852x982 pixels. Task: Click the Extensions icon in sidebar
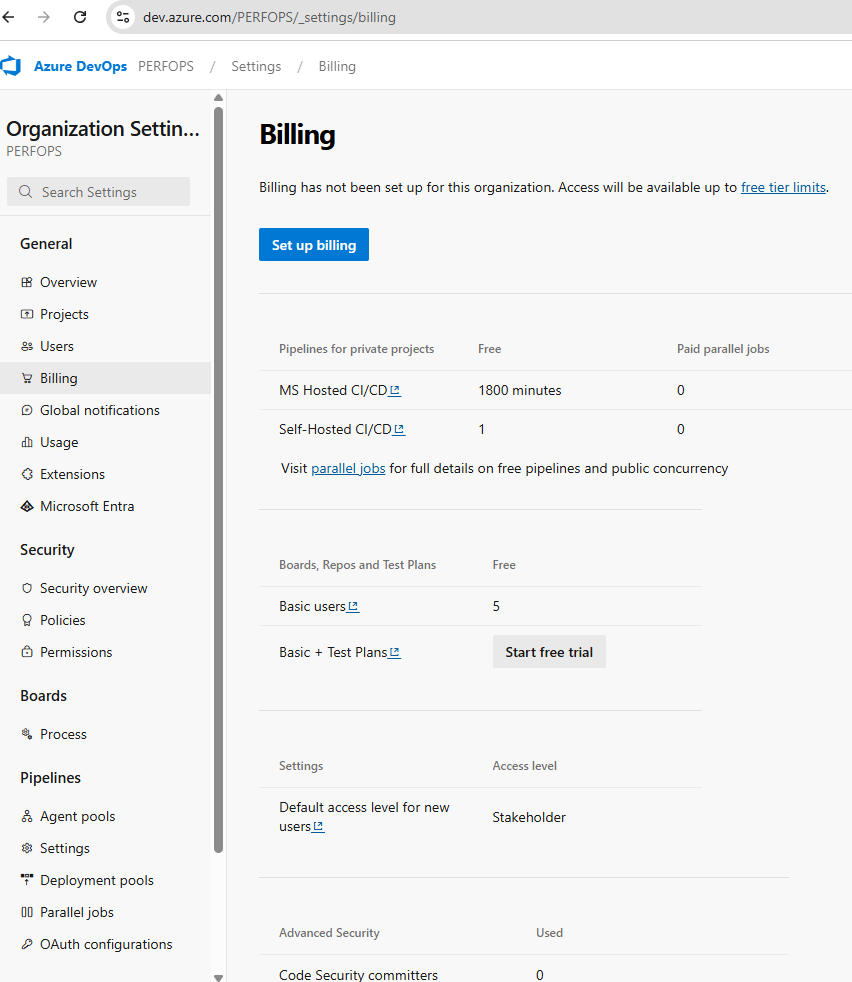[26, 473]
